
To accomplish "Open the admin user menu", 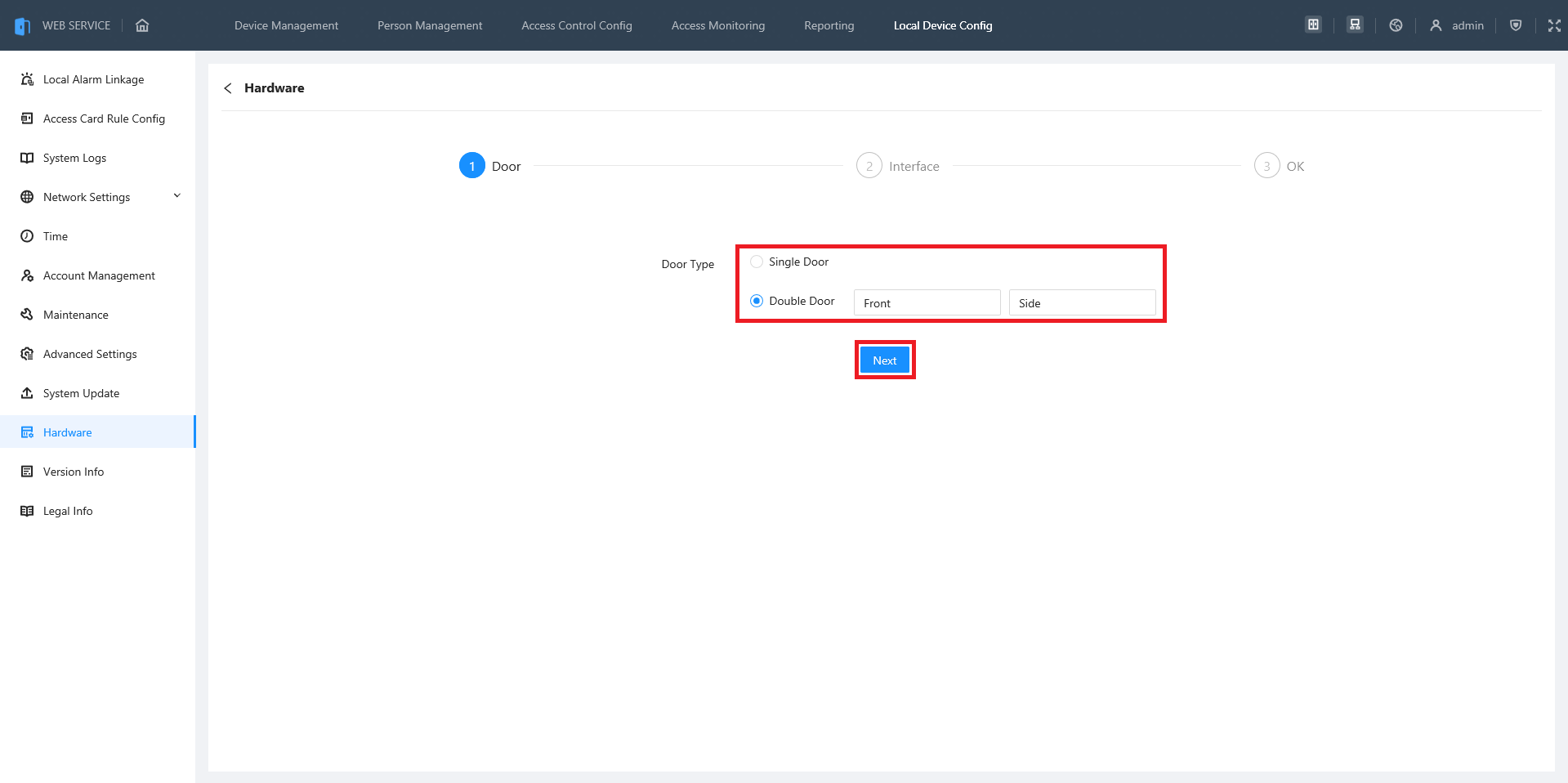I will [1457, 25].
